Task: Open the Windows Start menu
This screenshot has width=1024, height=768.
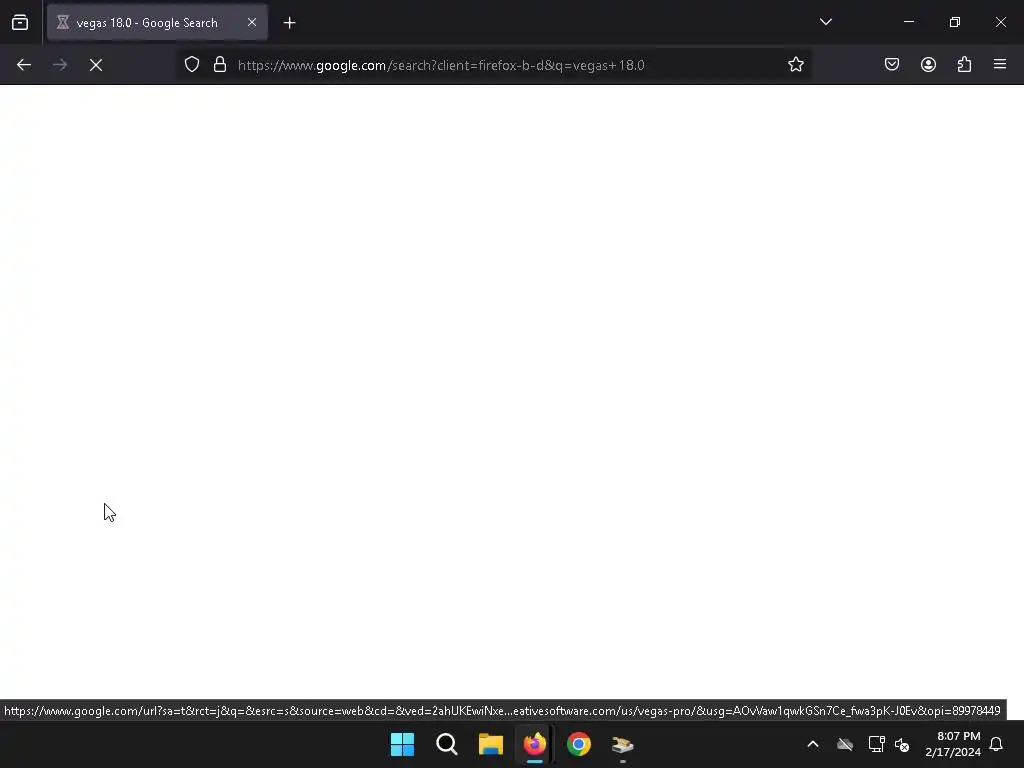Action: [402, 744]
